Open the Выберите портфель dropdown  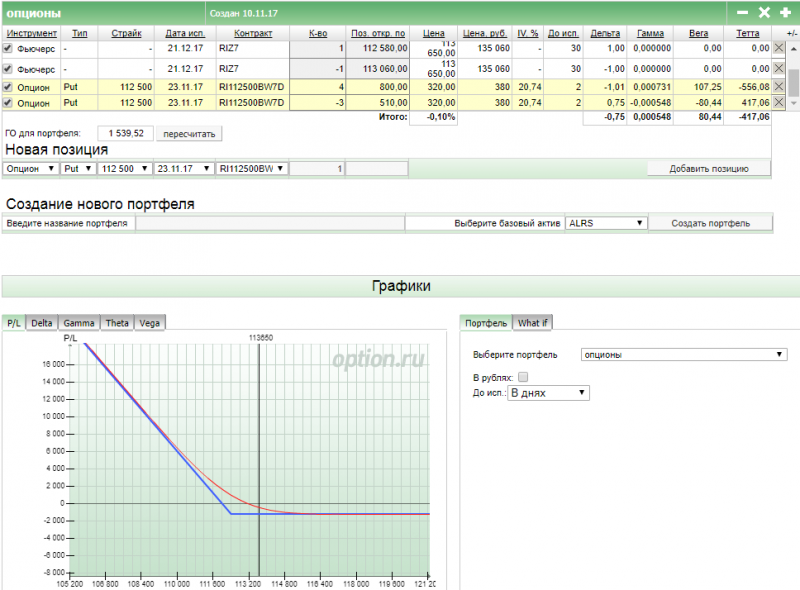click(x=684, y=354)
